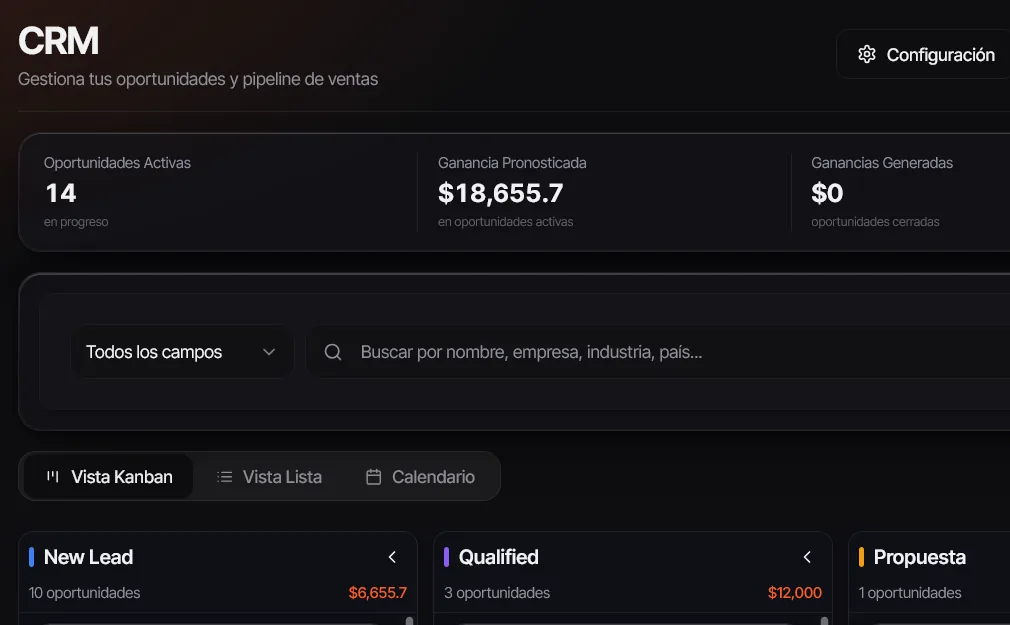Click the magnifier search icon

[x=332, y=352]
